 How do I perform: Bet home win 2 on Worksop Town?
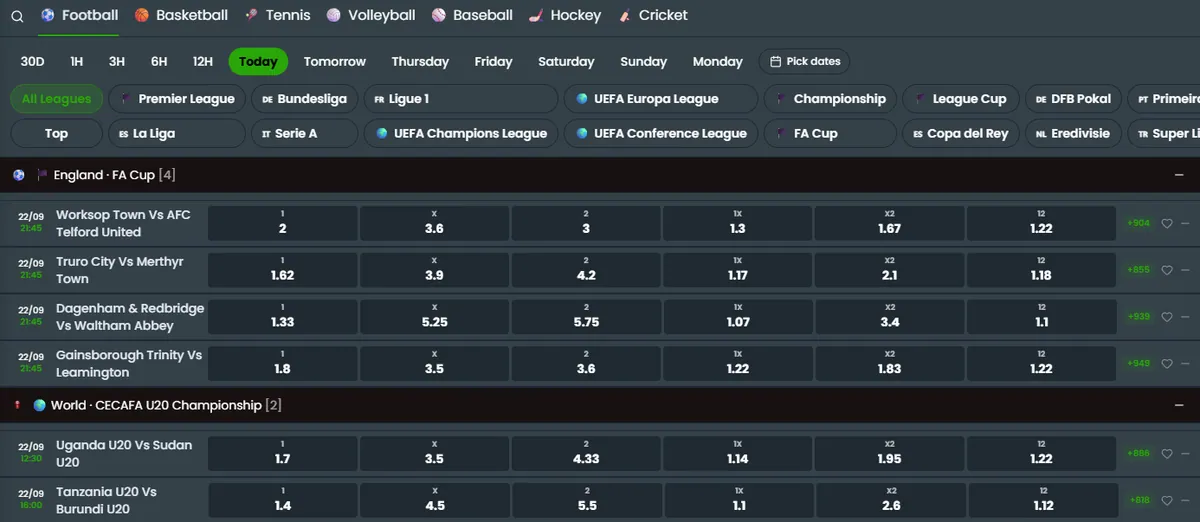tap(282, 223)
